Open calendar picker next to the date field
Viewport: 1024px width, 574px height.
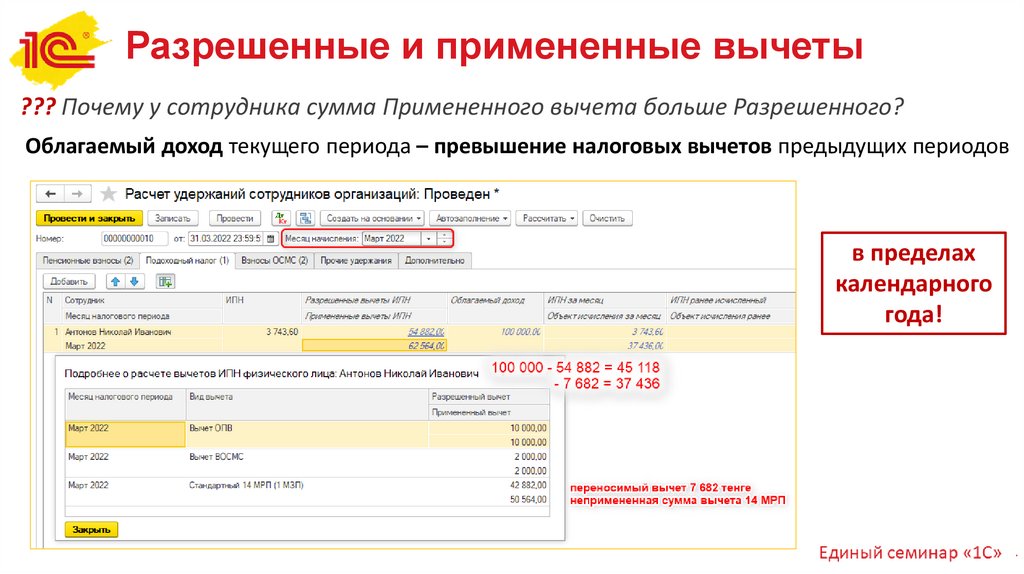point(270,239)
